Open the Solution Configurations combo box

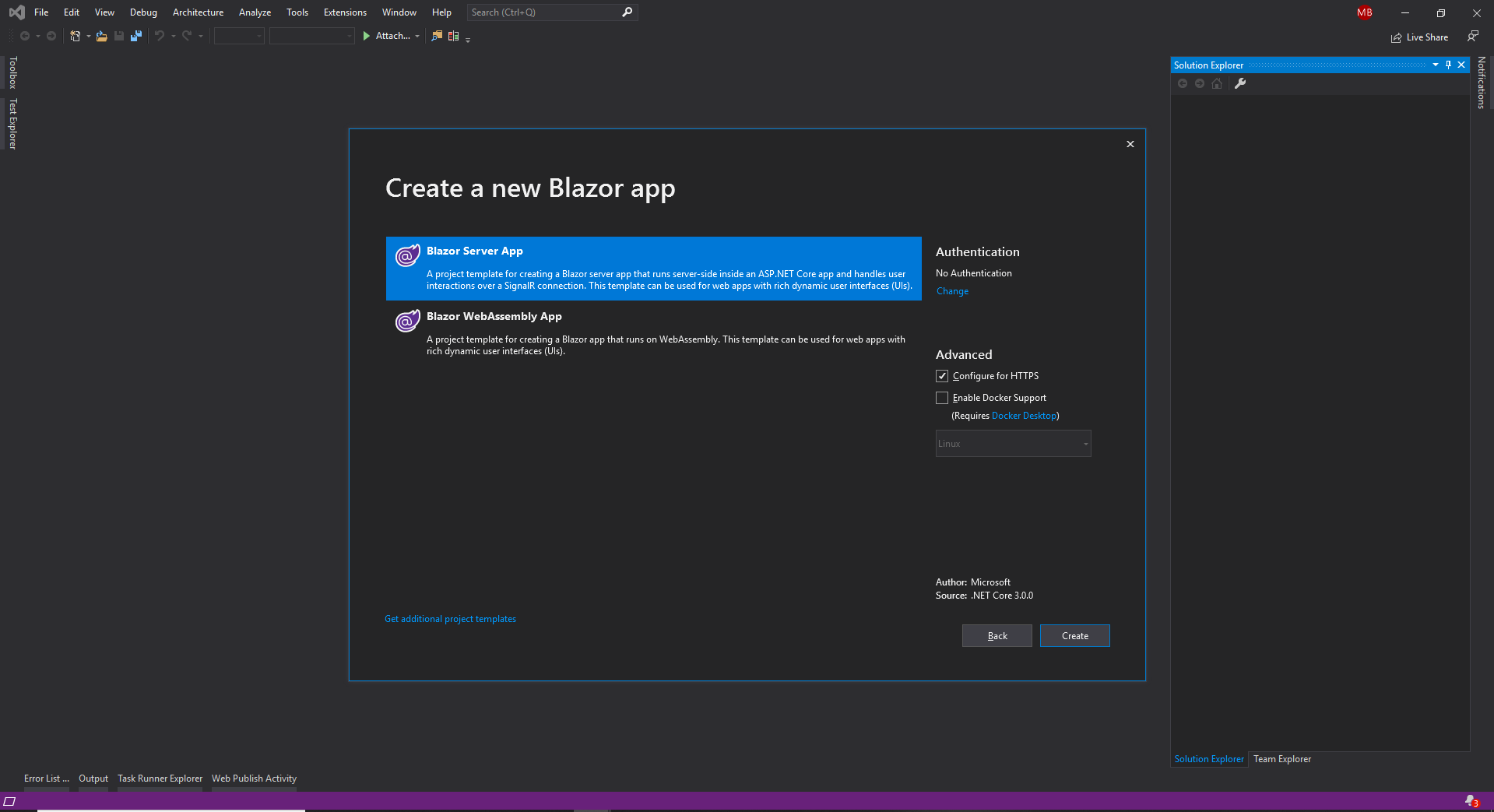coord(239,36)
